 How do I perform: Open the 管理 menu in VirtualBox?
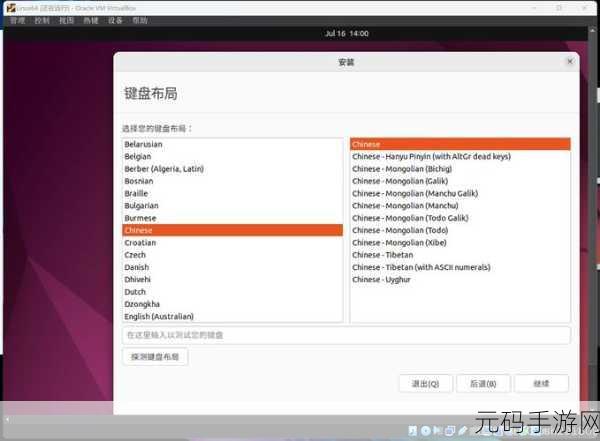(18, 20)
